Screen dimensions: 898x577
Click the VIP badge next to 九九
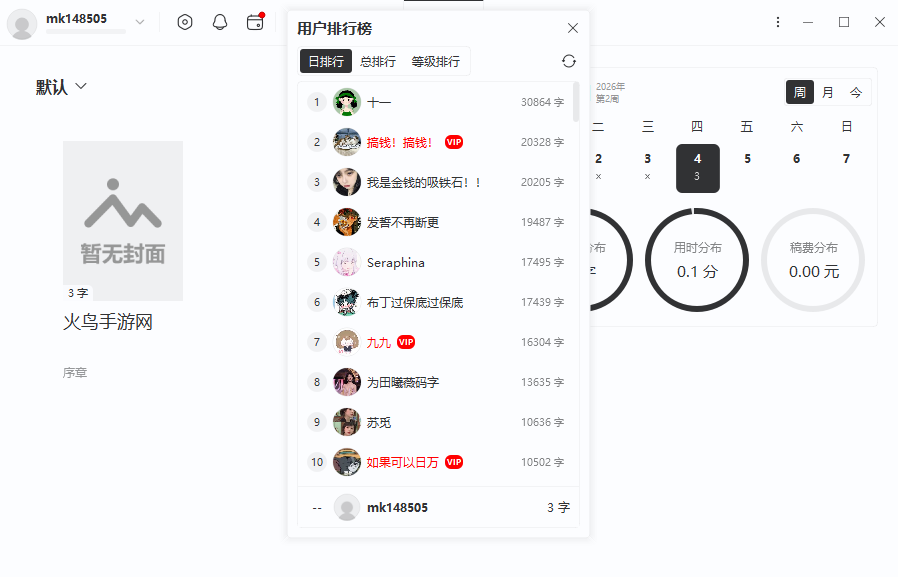406,342
